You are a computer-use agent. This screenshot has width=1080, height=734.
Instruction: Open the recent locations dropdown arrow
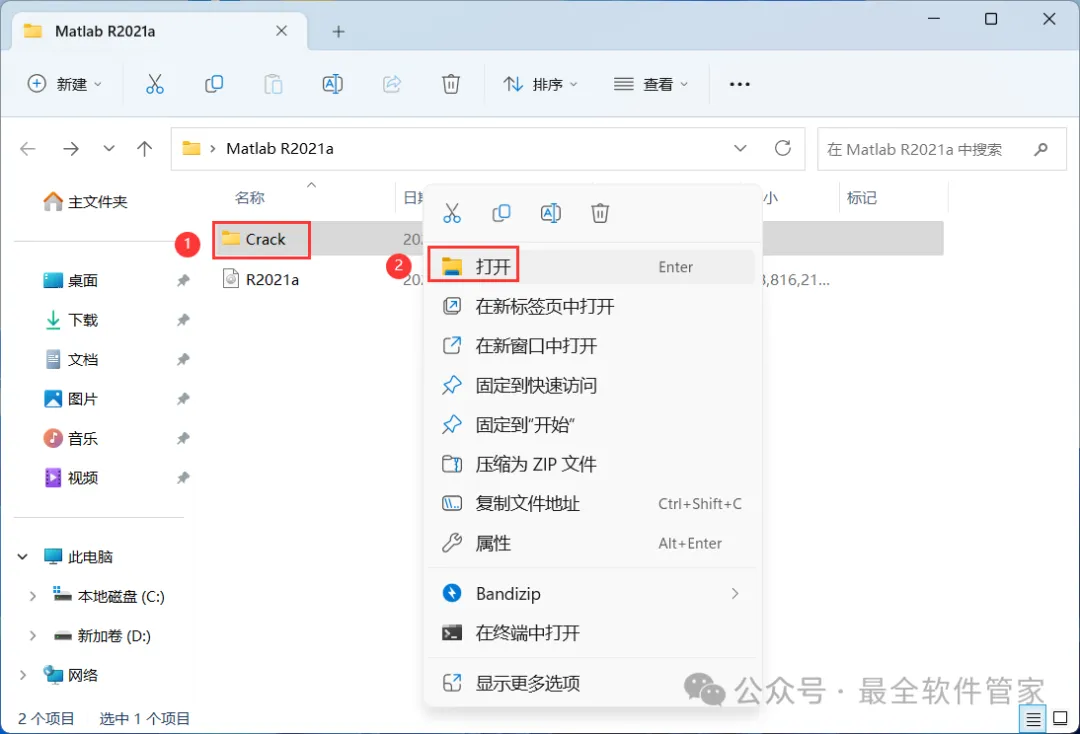(109, 149)
